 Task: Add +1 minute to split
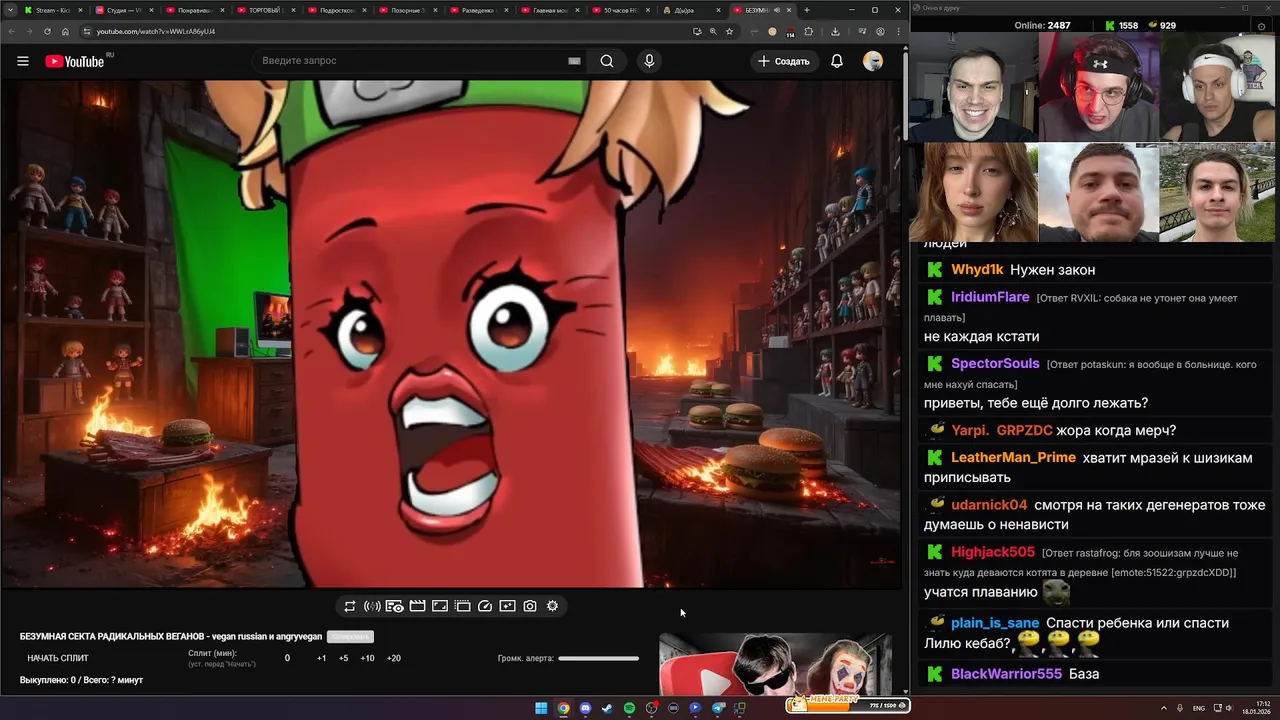[x=321, y=658]
